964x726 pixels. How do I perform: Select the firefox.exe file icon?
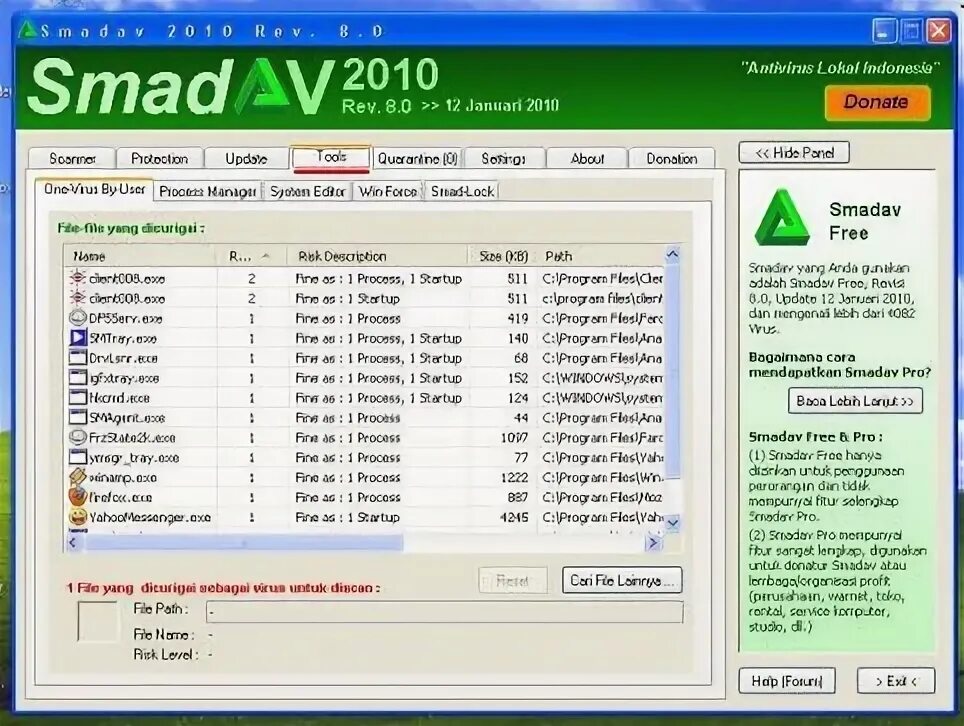coord(77,497)
